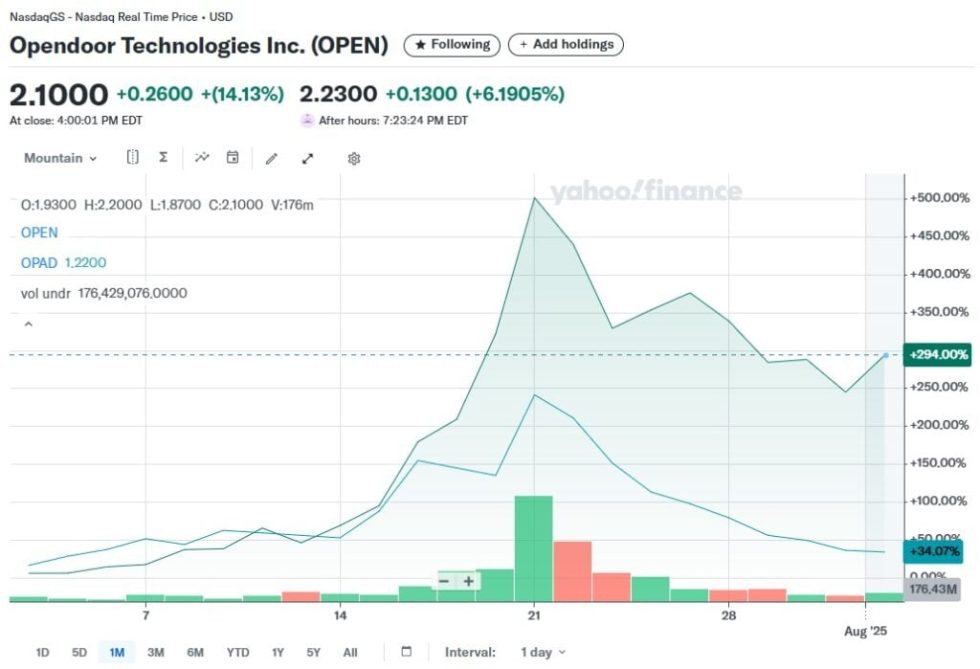This screenshot has height=669, width=980.
Task: Zoom in with the plus button
Action: (x=467, y=581)
